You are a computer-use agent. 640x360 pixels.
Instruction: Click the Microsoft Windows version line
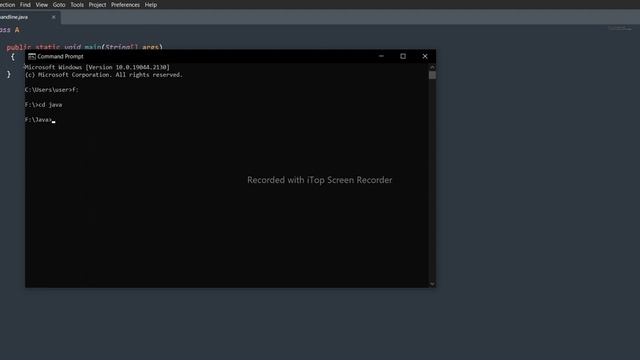[x=97, y=67]
